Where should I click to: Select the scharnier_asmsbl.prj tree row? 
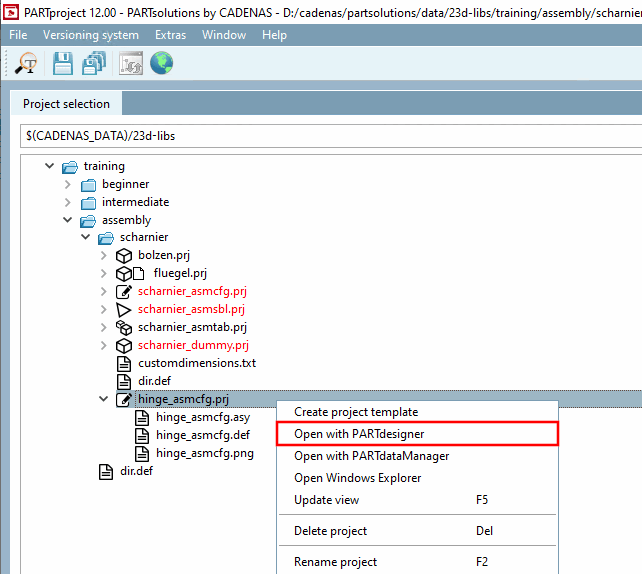coord(191,309)
